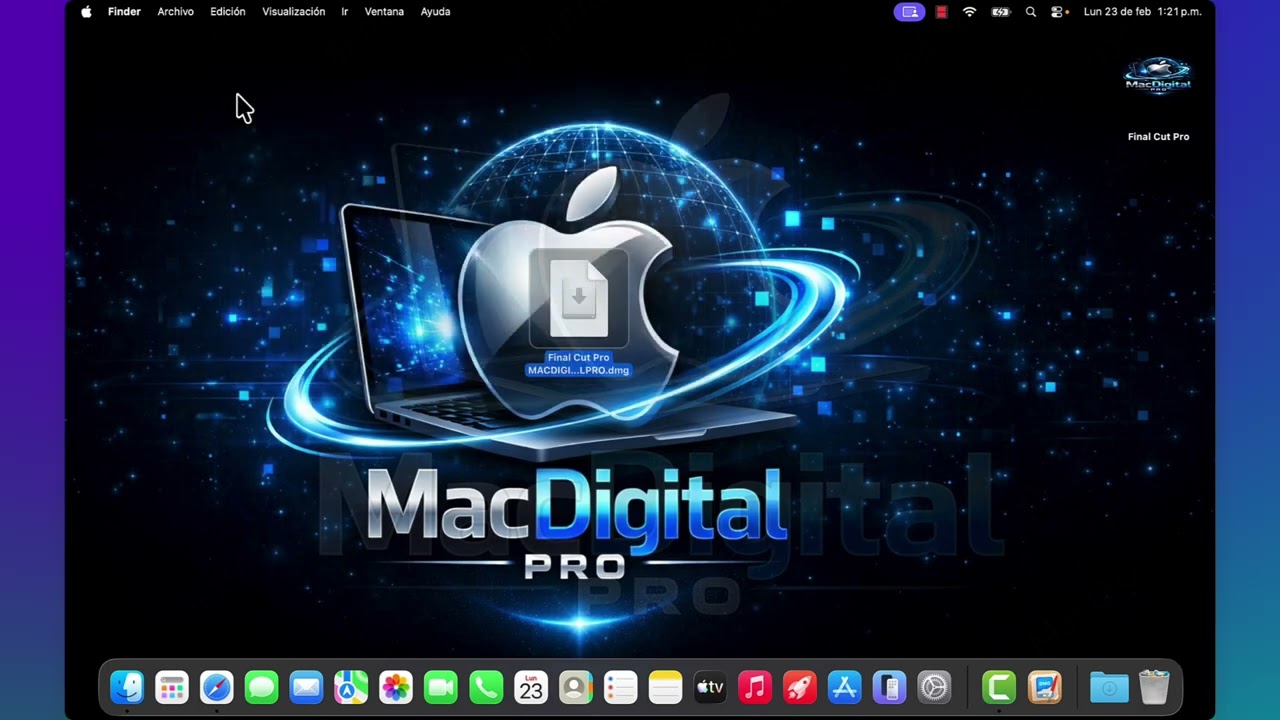Image resolution: width=1280 pixels, height=720 pixels.
Task: Open the yellow Notes app
Action: (665, 687)
